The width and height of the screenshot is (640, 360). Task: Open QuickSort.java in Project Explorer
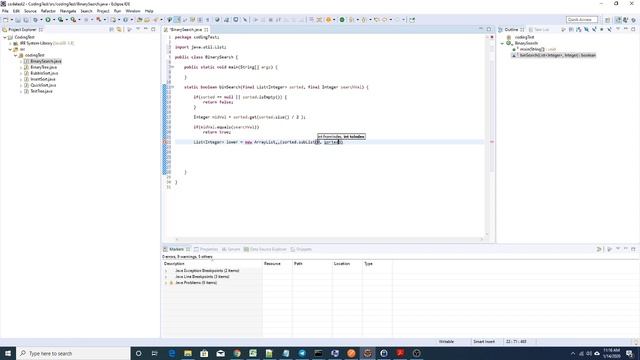pos(43,85)
